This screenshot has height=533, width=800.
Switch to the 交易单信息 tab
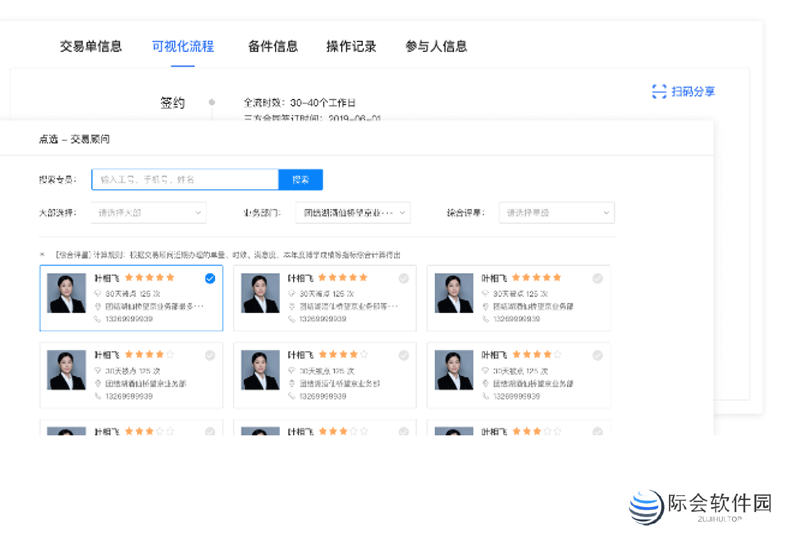pos(91,46)
